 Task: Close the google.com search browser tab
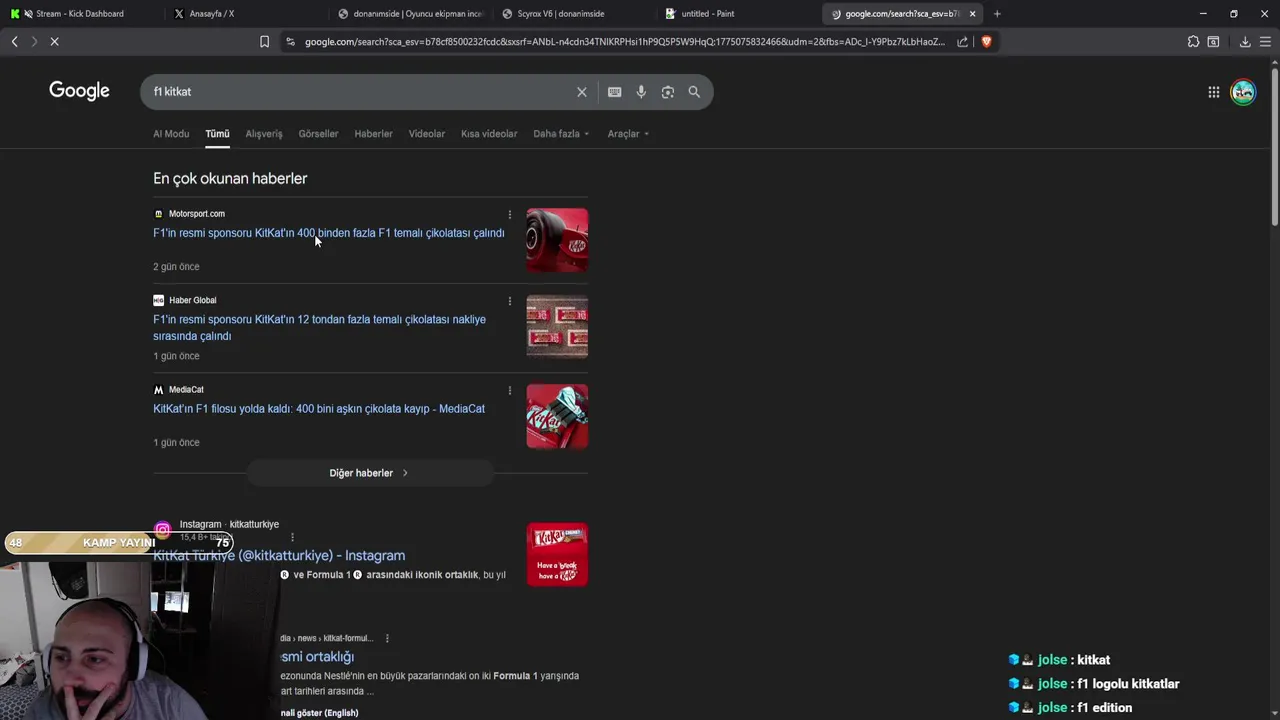972,14
